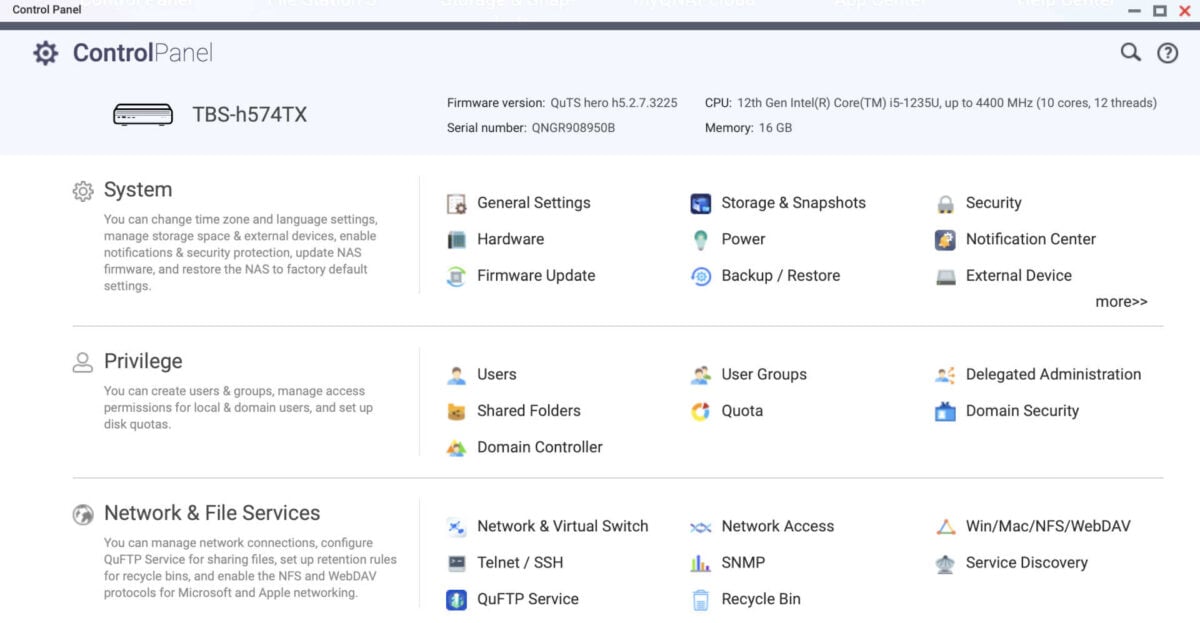Open Control Panel search

pos(1130,52)
